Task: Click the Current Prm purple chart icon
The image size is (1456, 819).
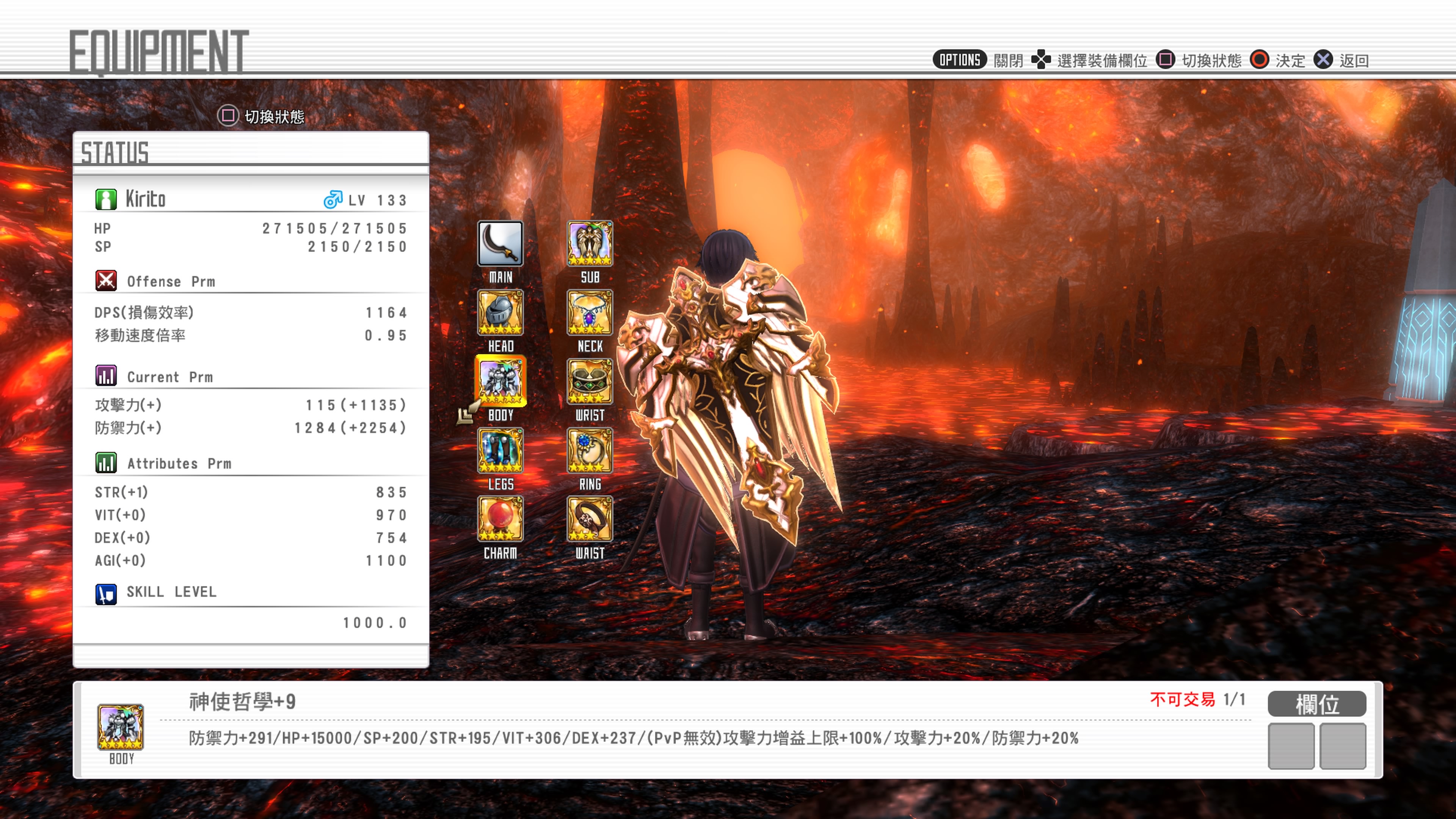Action: [x=106, y=375]
